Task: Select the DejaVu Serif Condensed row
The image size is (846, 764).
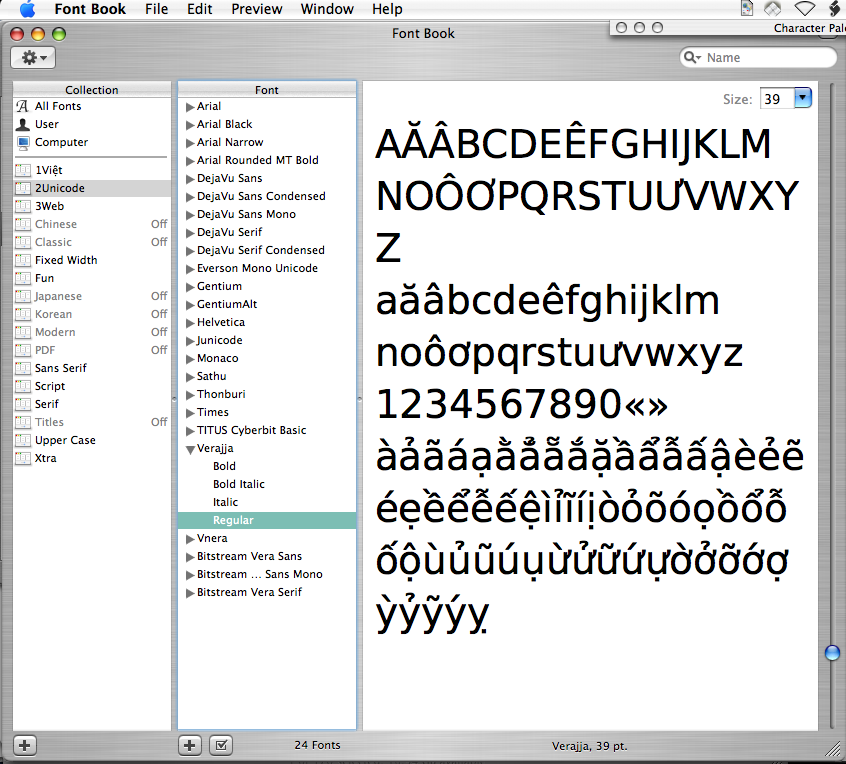Action: [267, 250]
